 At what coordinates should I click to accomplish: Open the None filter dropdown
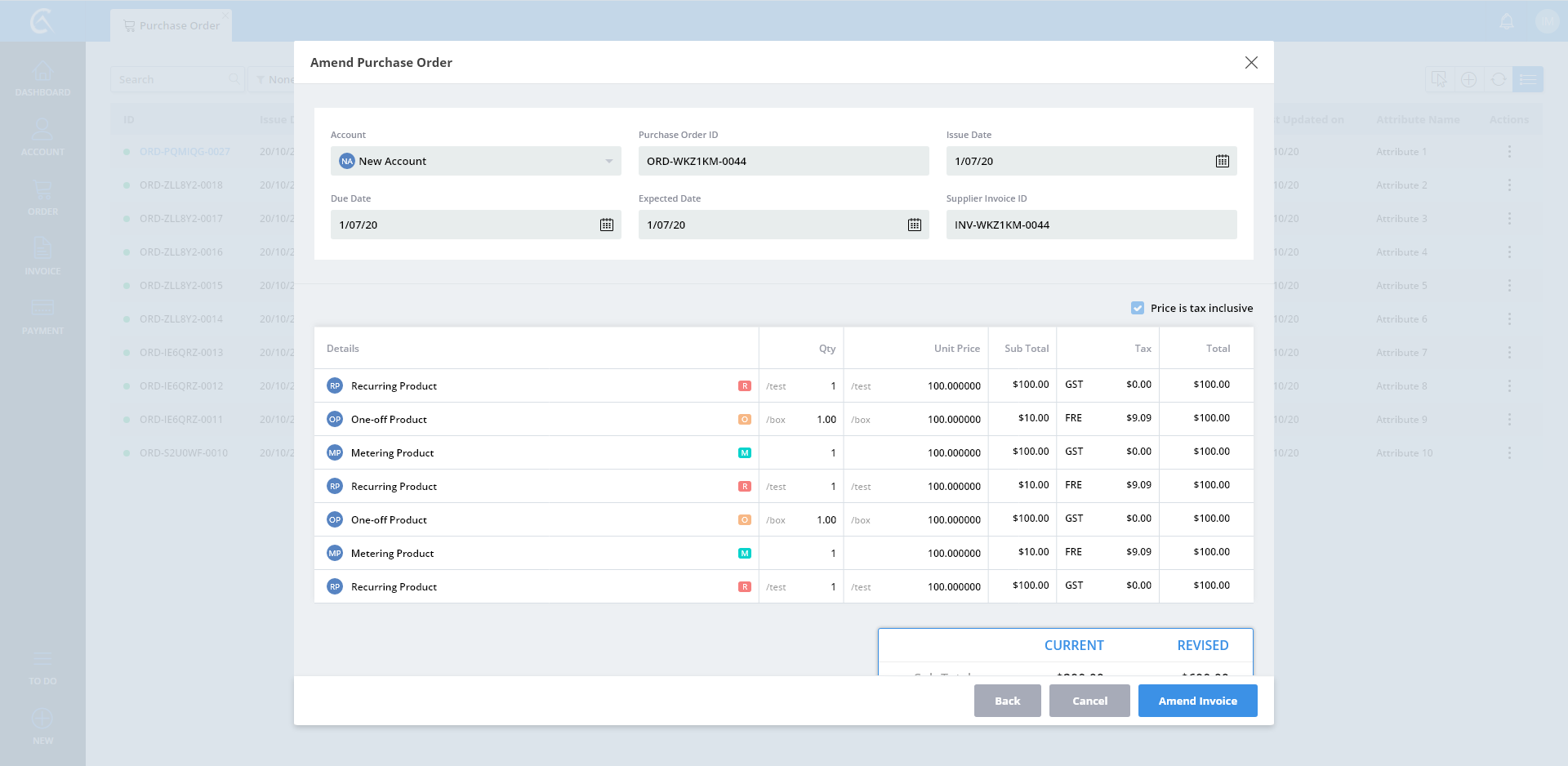(x=272, y=79)
